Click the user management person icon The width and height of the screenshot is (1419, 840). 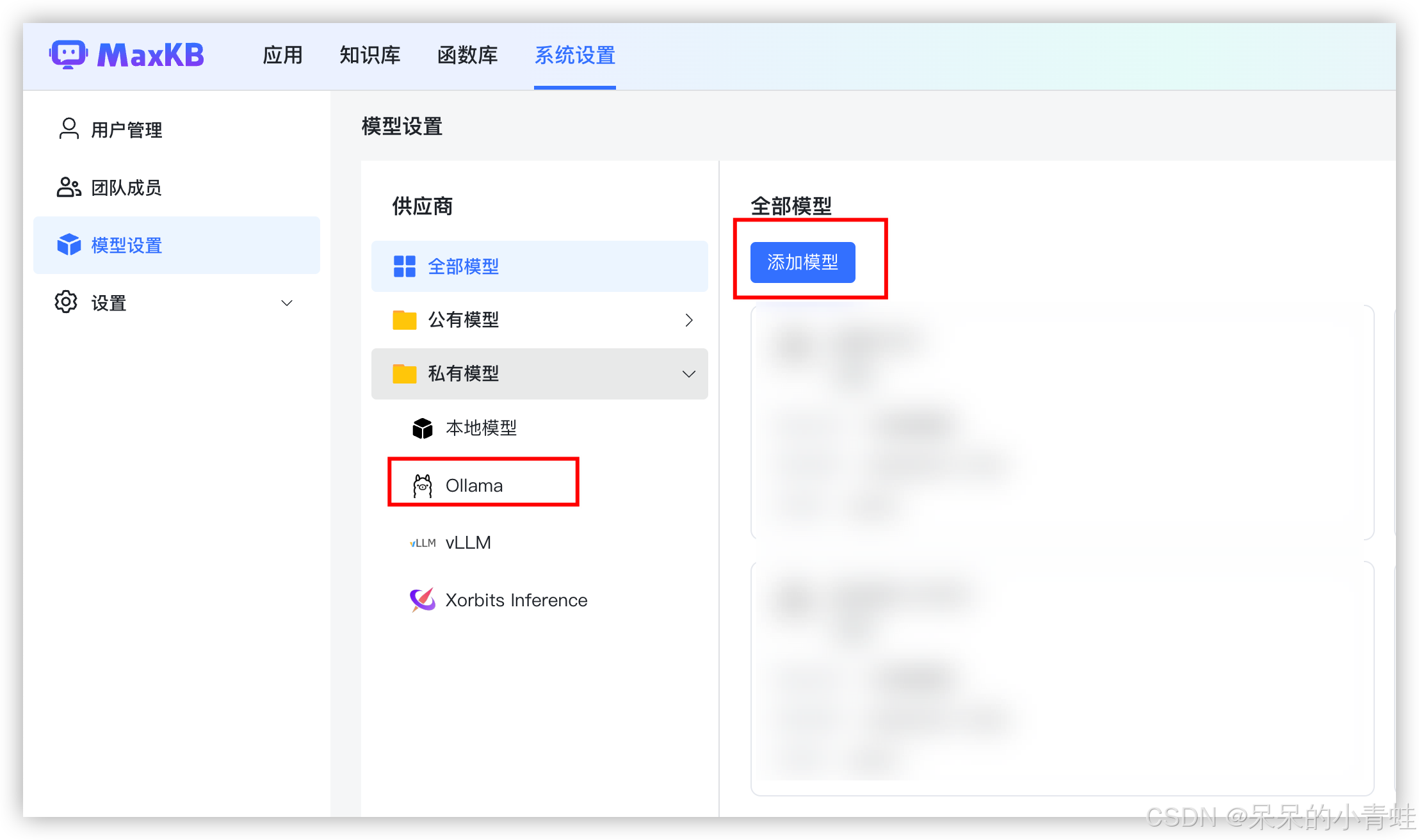(69, 129)
